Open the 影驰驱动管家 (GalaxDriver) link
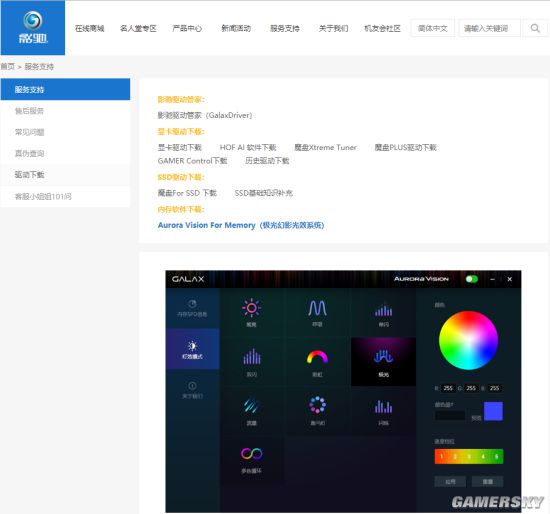 (205, 115)
